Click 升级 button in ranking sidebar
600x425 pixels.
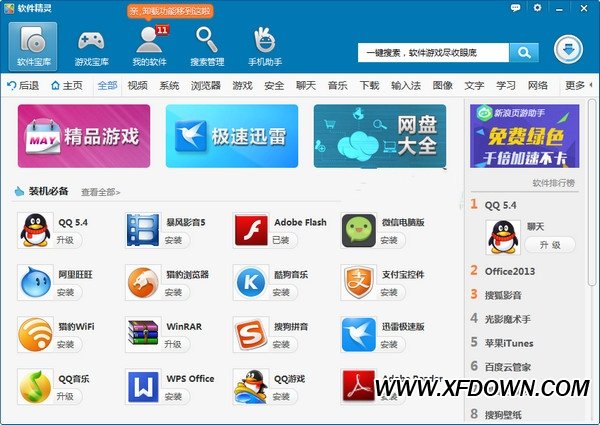[550, 245]
